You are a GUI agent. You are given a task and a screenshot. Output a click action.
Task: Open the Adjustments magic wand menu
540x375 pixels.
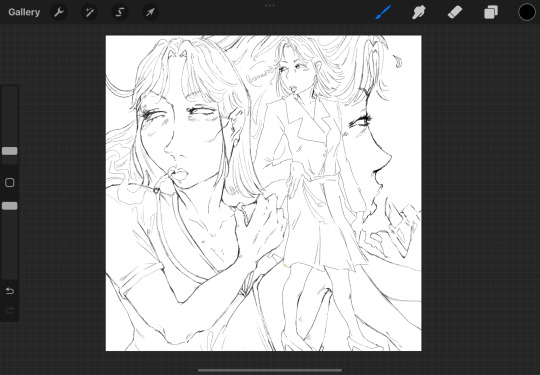pos(89,13)
